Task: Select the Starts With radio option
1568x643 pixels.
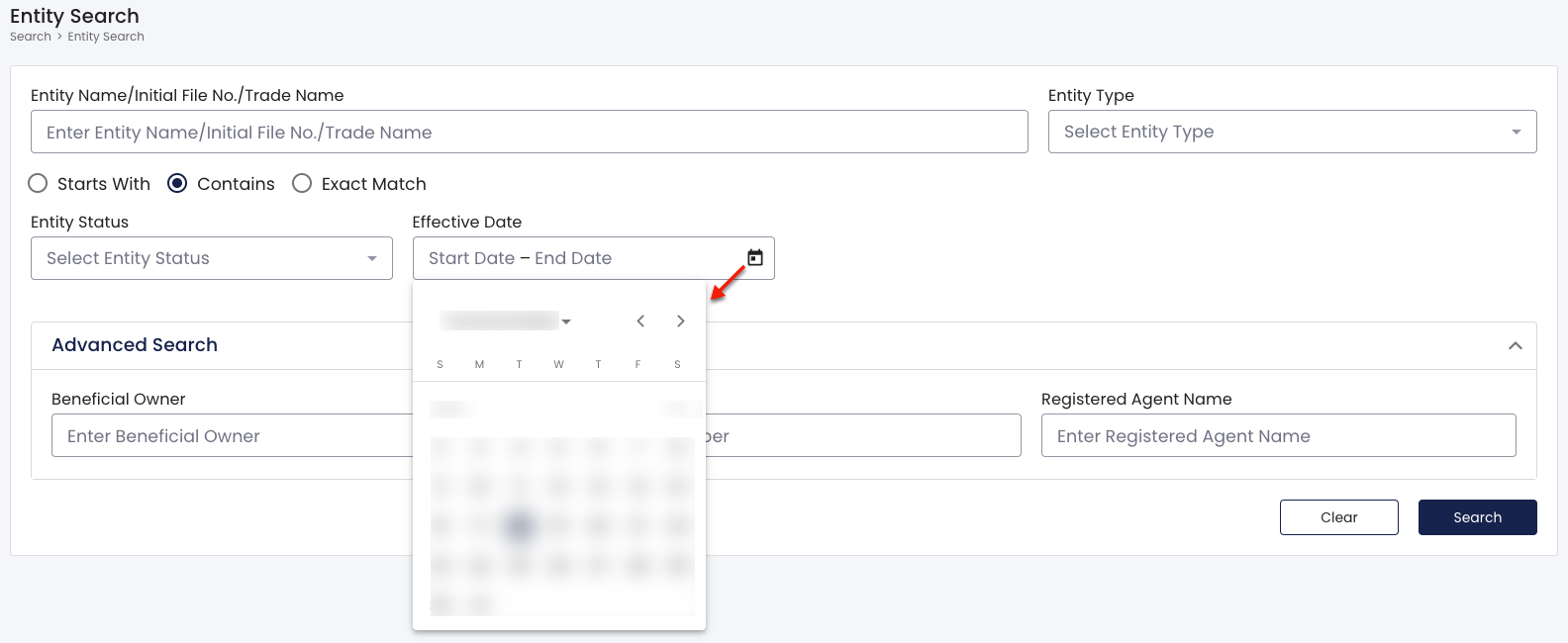Action: point(38,183)
